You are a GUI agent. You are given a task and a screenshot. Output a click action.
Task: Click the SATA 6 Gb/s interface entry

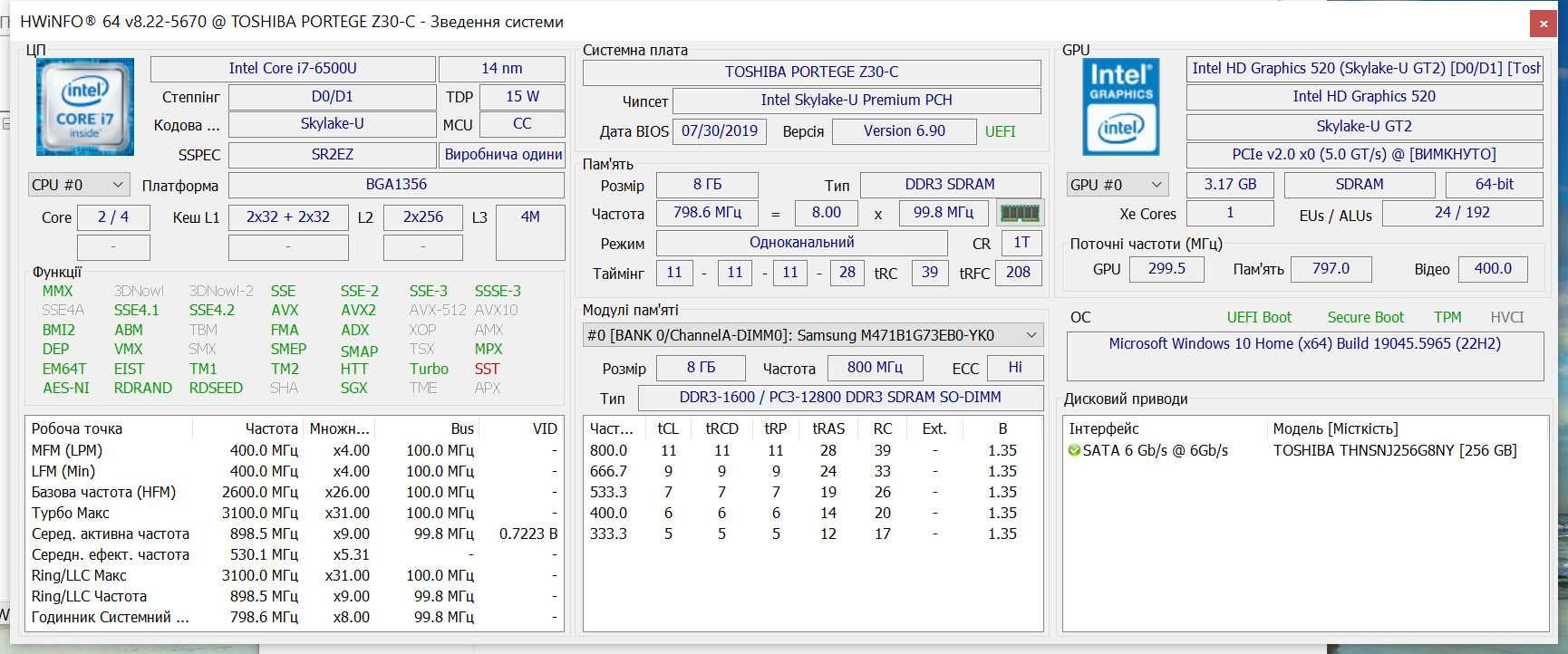(1156, 450)
